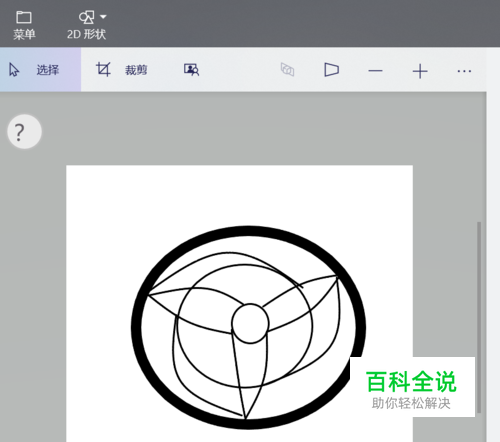Expand the 2D 形状 dropdown arrow

coord(103,17)
